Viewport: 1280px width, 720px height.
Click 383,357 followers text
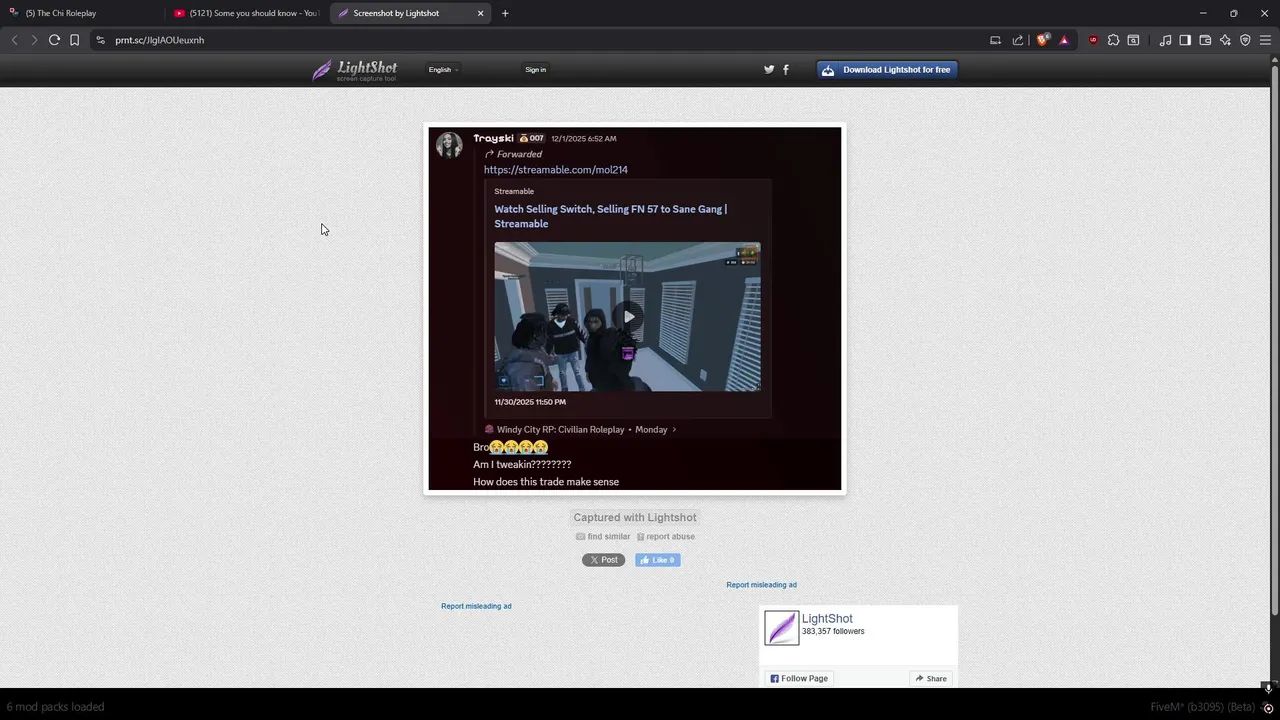point(833,632)
